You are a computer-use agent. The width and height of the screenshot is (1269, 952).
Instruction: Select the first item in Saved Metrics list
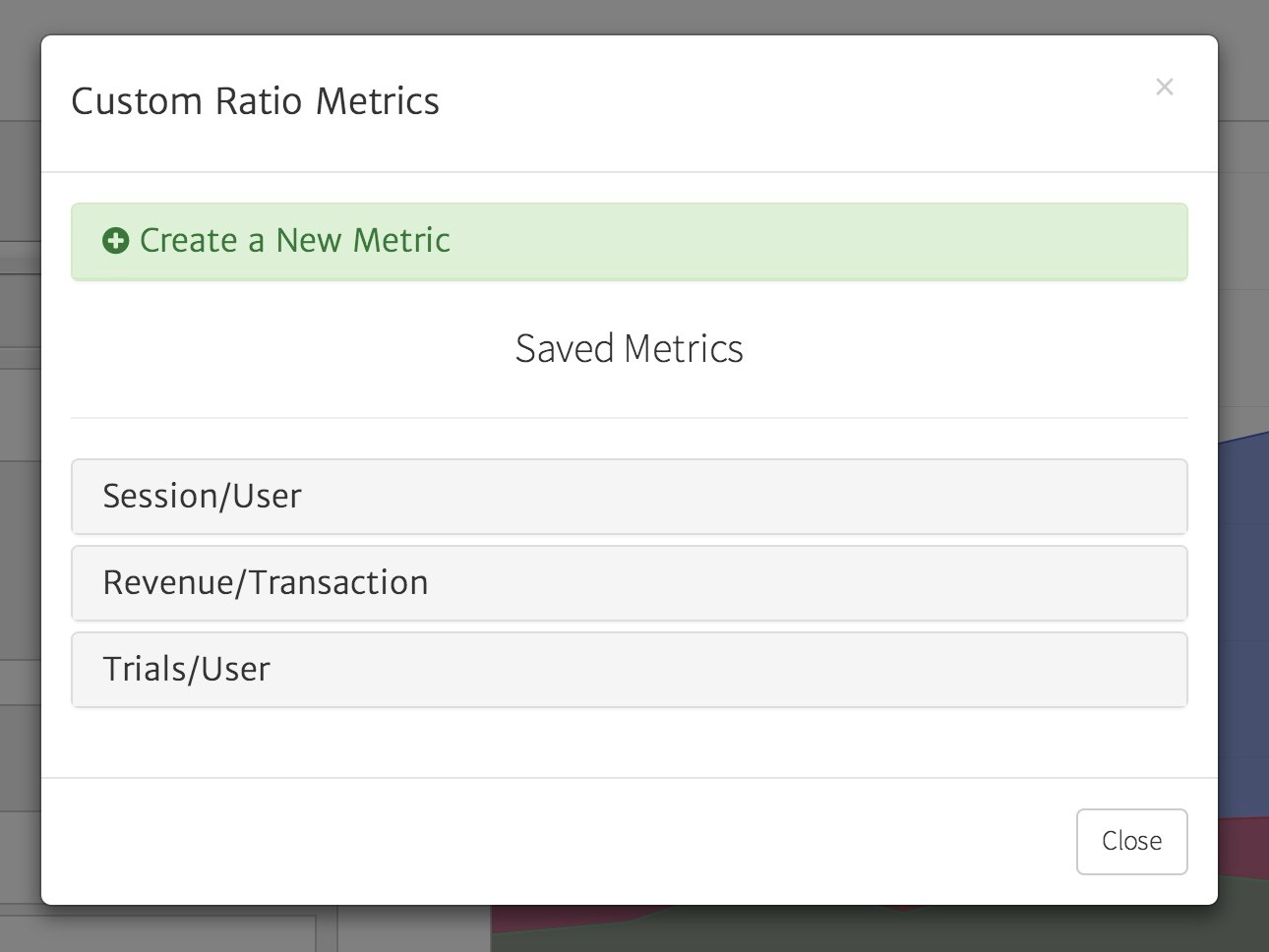click(630, 497)
